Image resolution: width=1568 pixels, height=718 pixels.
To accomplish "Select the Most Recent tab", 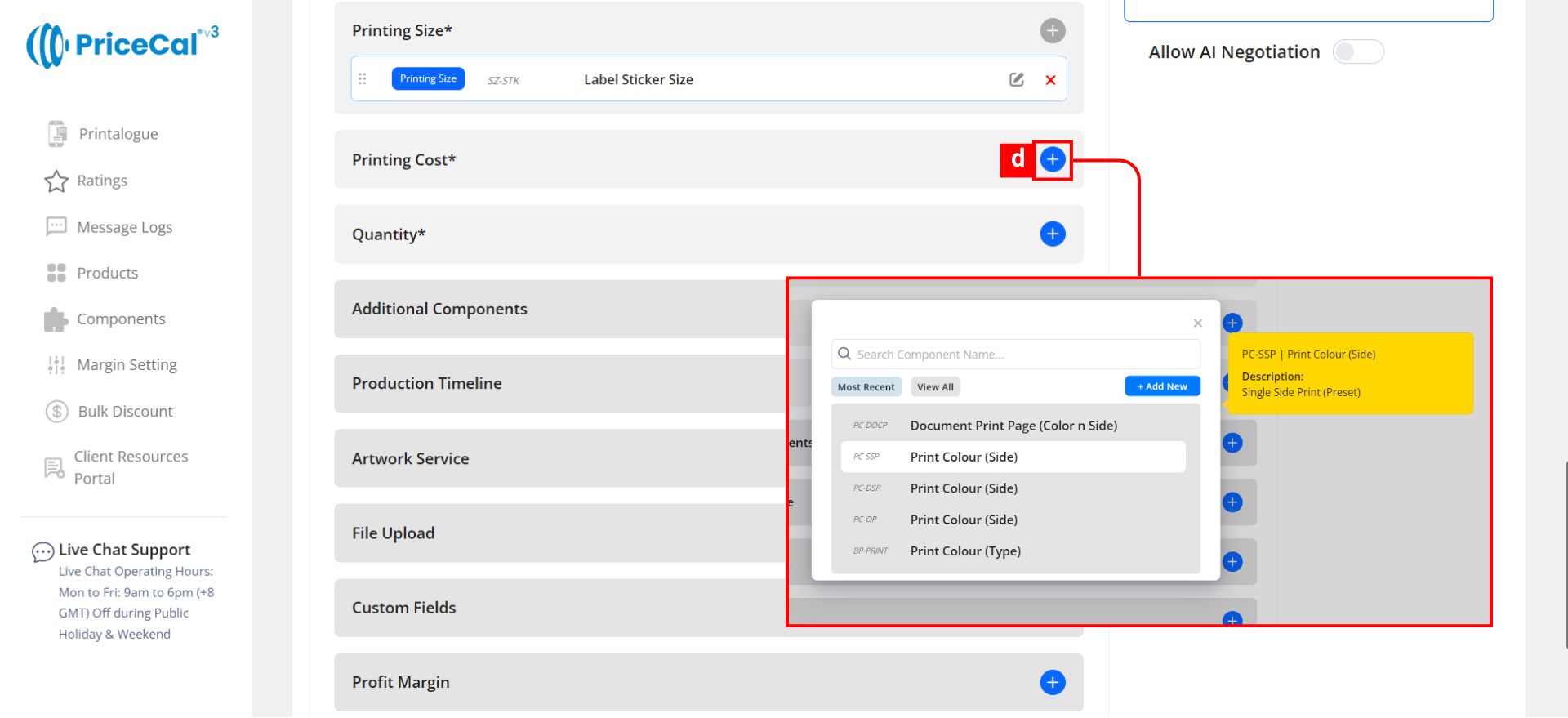I will (x=866, y=387).
